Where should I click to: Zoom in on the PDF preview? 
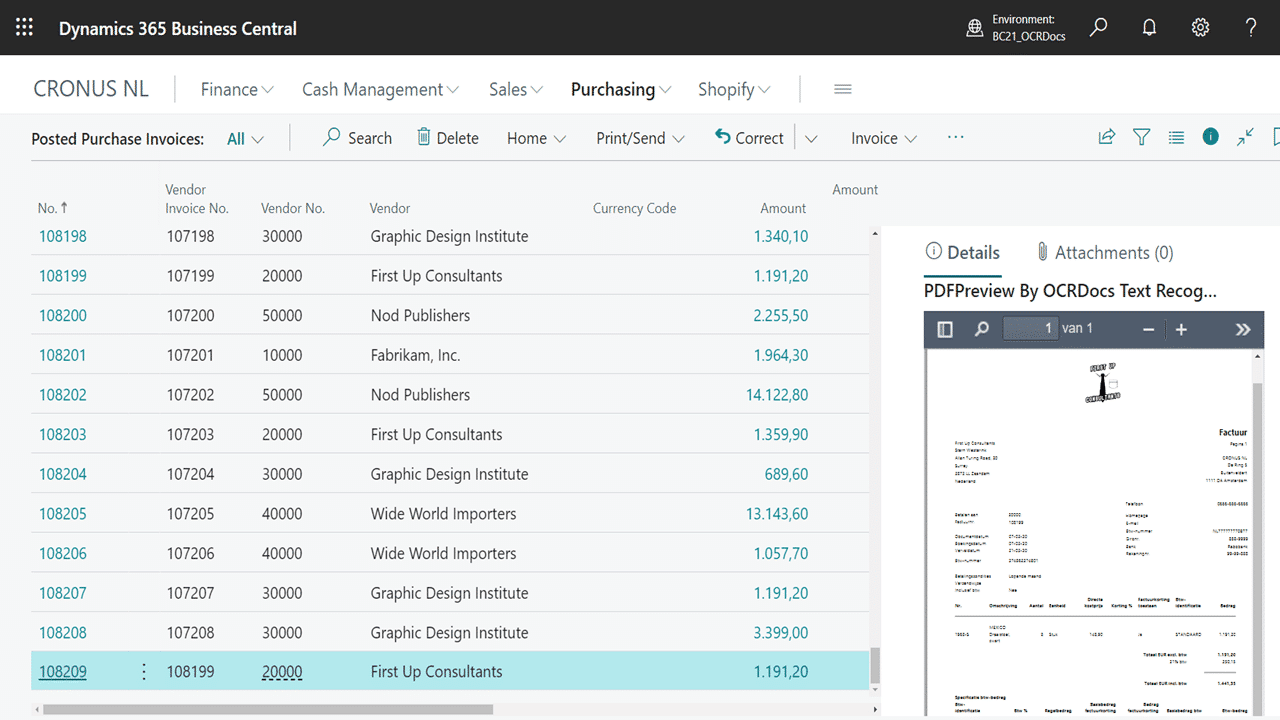pos(1181,329)
